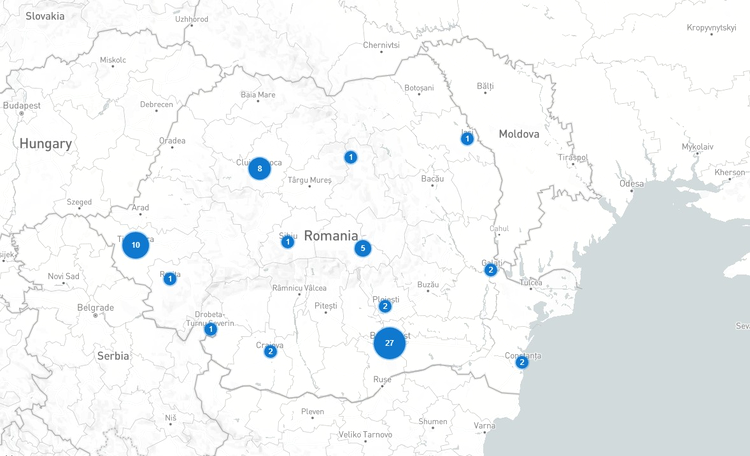Click the Buzău city label

(x=428, y=285)
